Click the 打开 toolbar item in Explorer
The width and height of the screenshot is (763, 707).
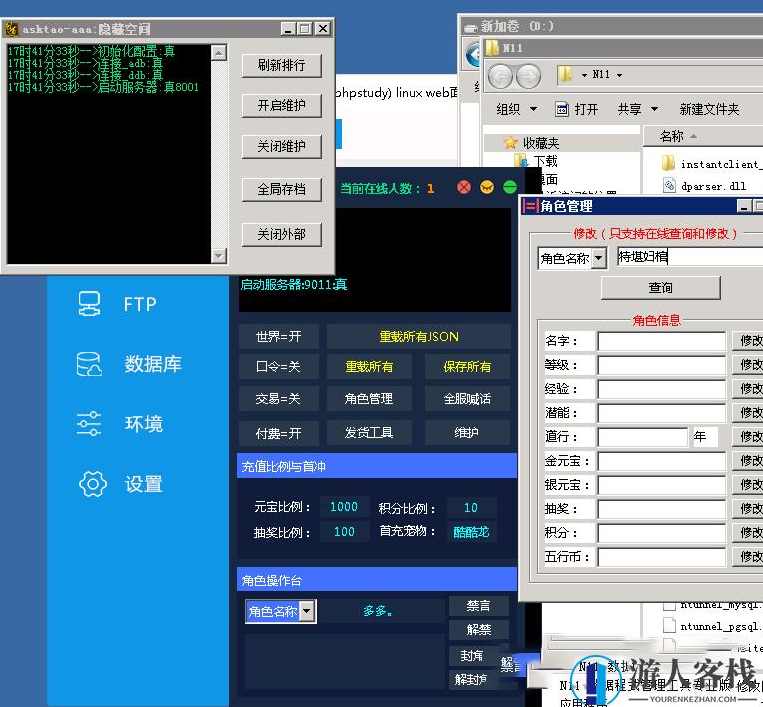[577, 109]
